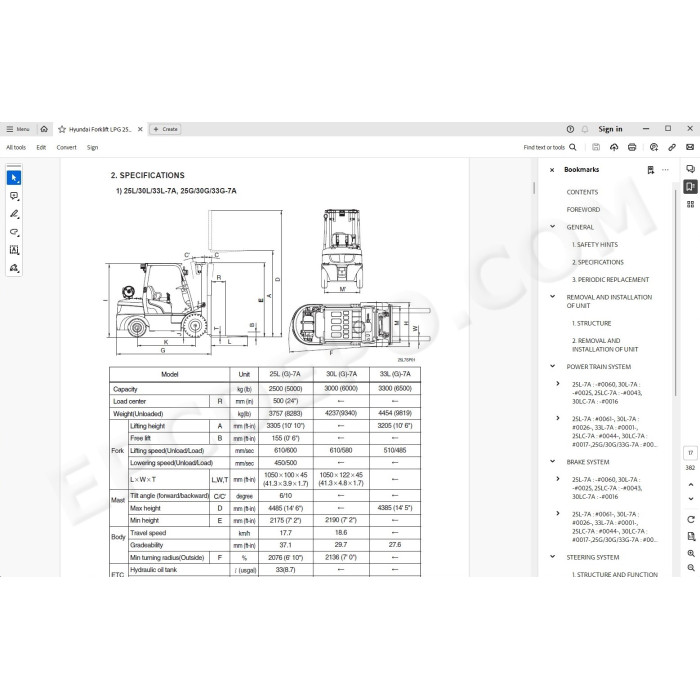Click the cloud upload icon

pos(614,147)
